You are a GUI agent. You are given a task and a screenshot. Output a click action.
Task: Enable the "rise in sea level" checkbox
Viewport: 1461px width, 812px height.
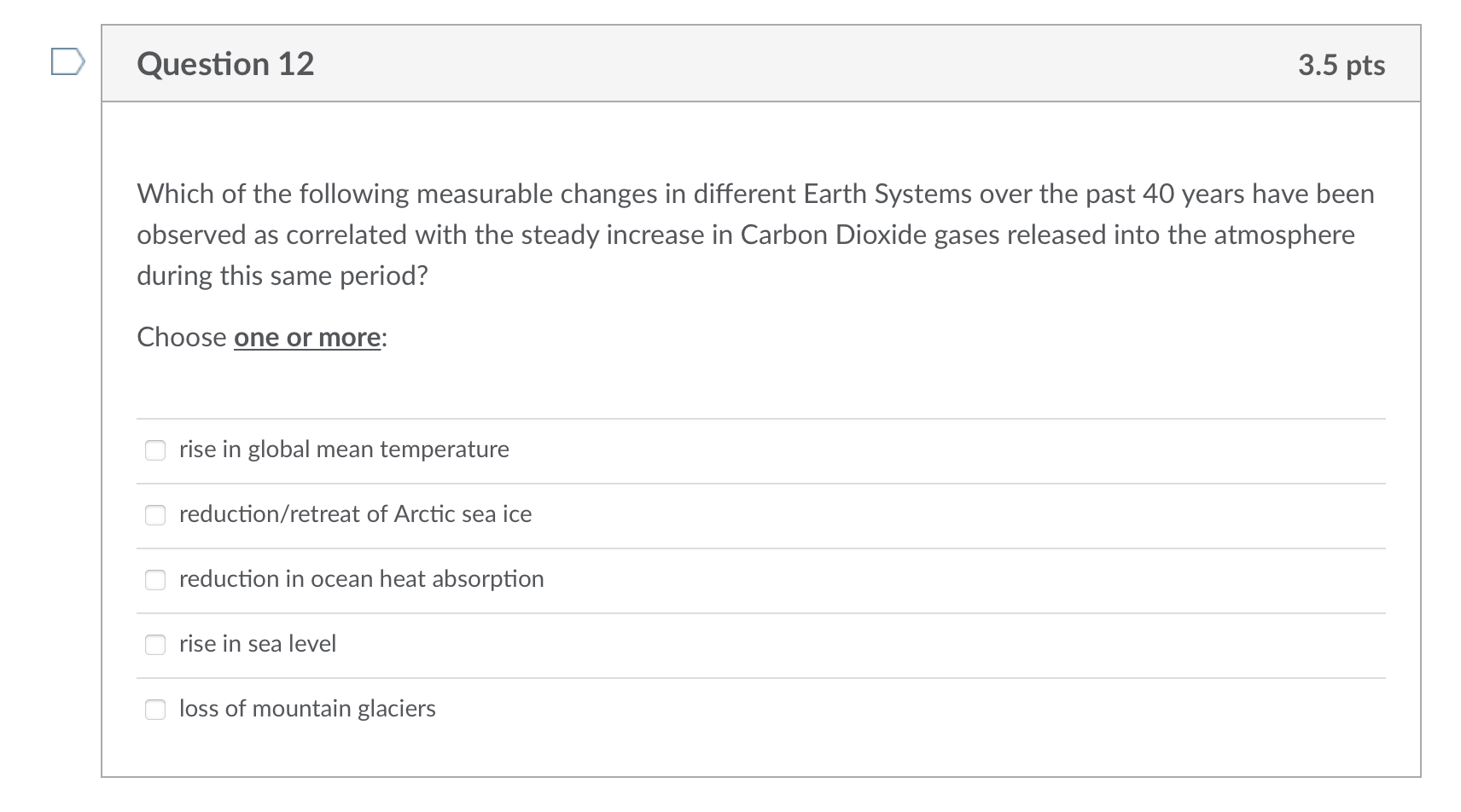155,645
